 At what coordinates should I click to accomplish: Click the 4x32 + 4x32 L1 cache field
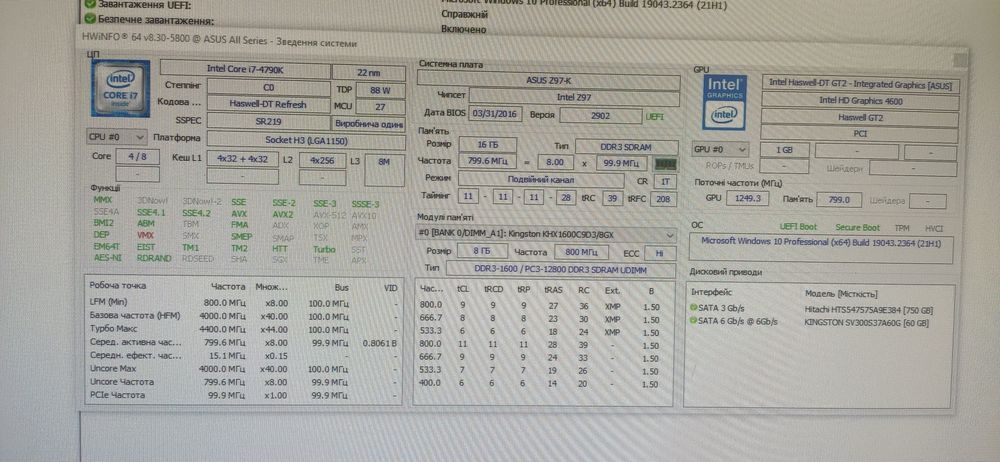click(x=242, y=159)
